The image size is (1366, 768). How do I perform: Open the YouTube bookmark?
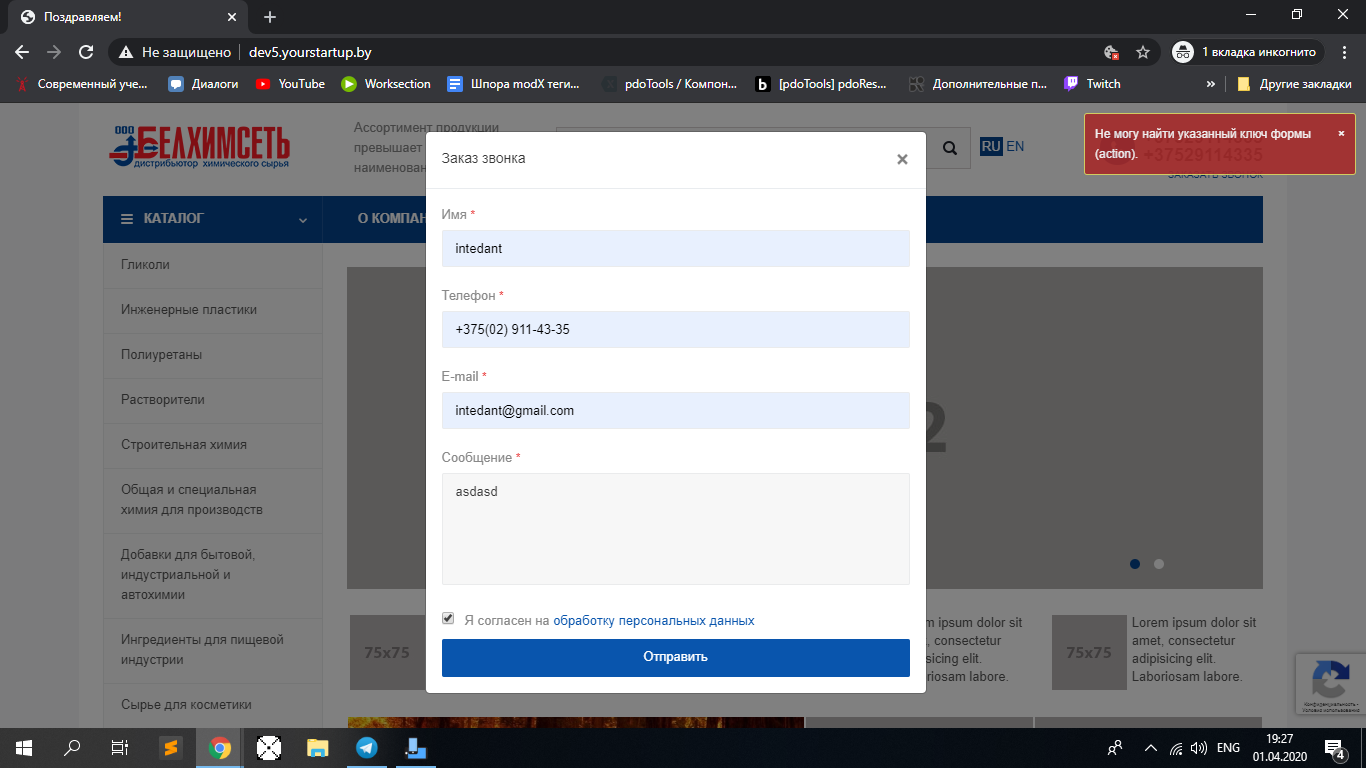(x=290, y=84)
